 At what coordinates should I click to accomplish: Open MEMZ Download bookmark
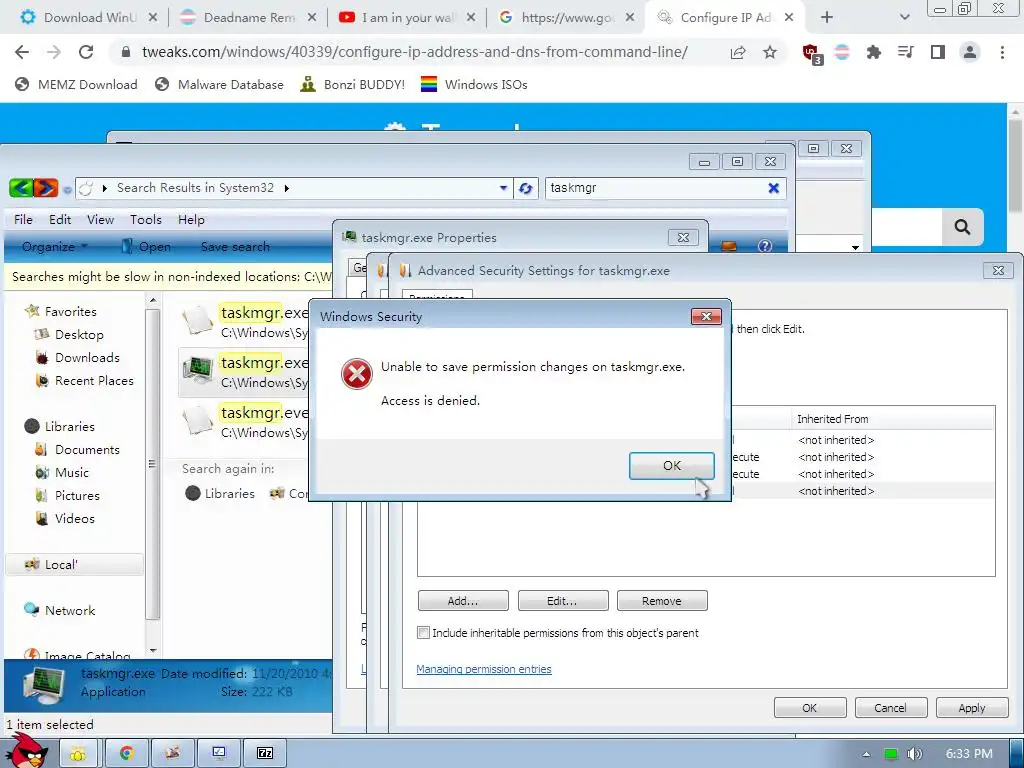(x=76, y=84)
